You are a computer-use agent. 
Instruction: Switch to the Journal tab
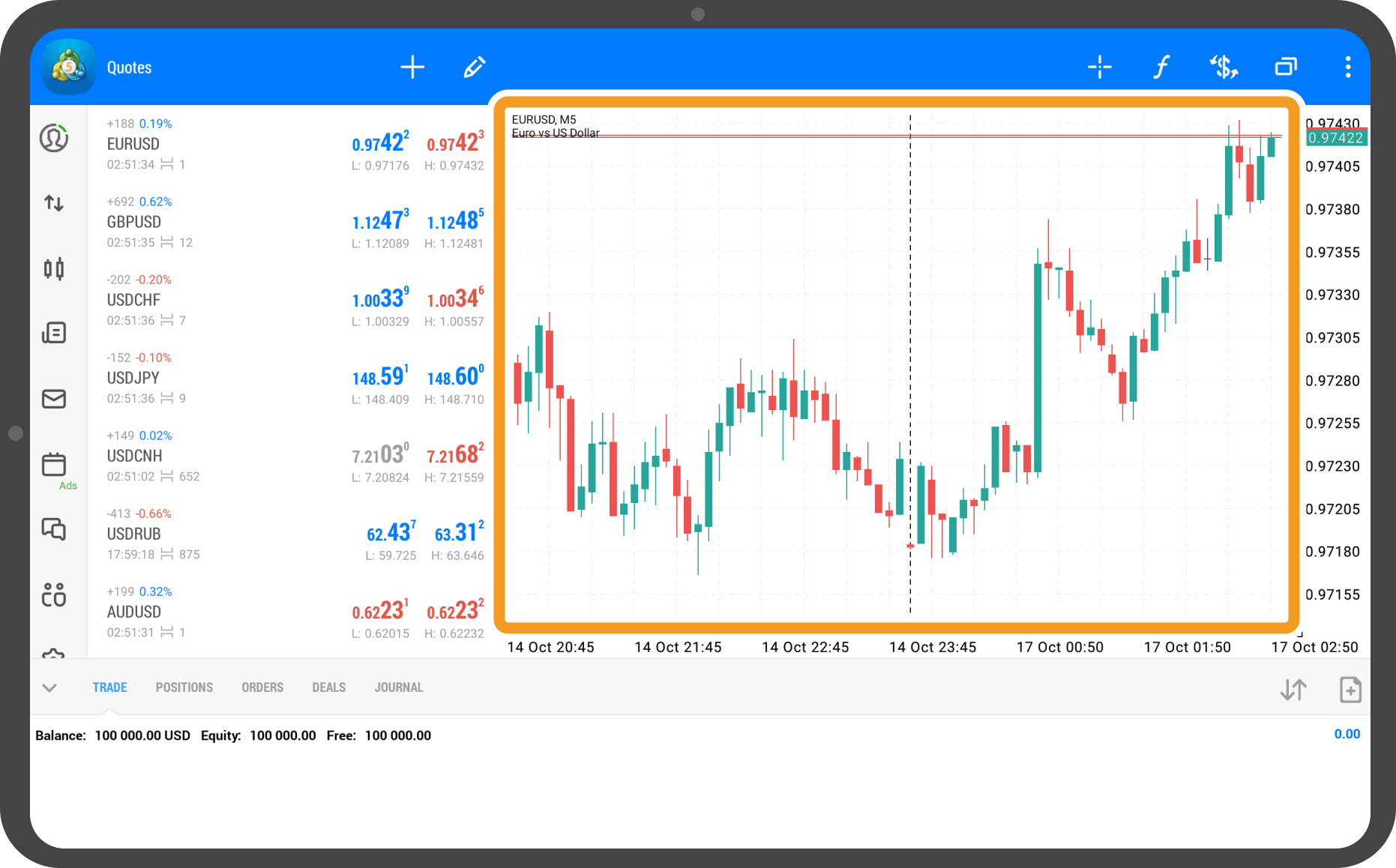tap(399, 688)
